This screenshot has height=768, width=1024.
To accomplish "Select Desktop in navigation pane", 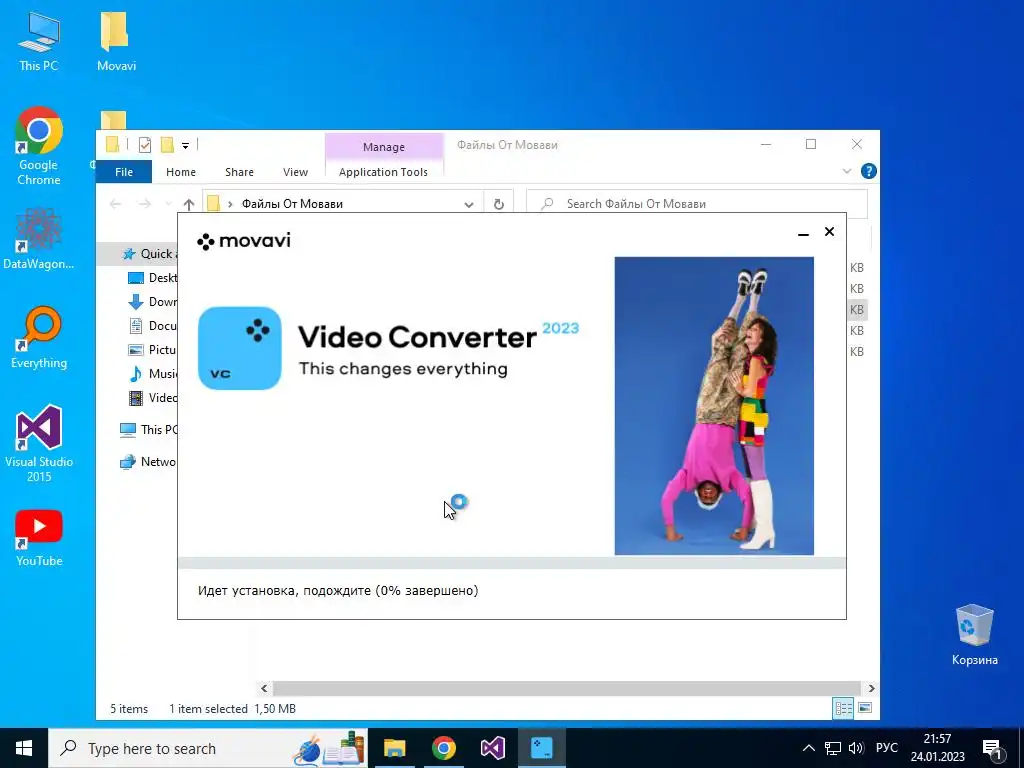I will pyautogui.click(x=153, y=278).
